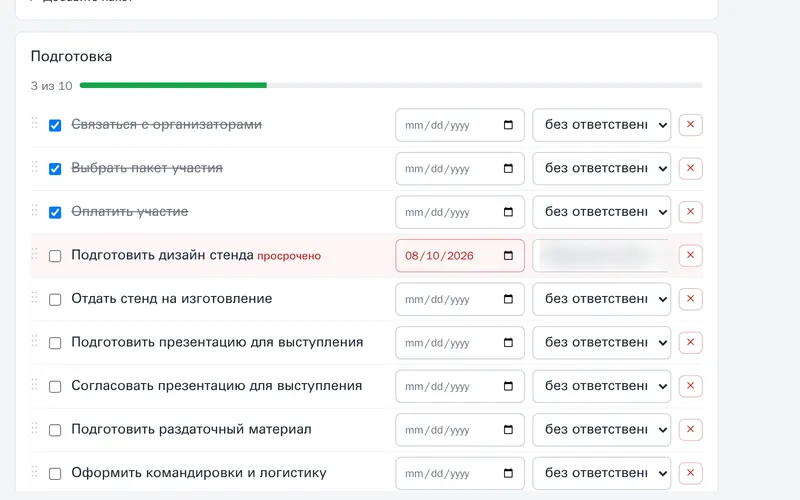Screen dimensions: 800x500
Task: Open calendar picker for 'Выбрать пакет участия'
Action: pos(508,168)
